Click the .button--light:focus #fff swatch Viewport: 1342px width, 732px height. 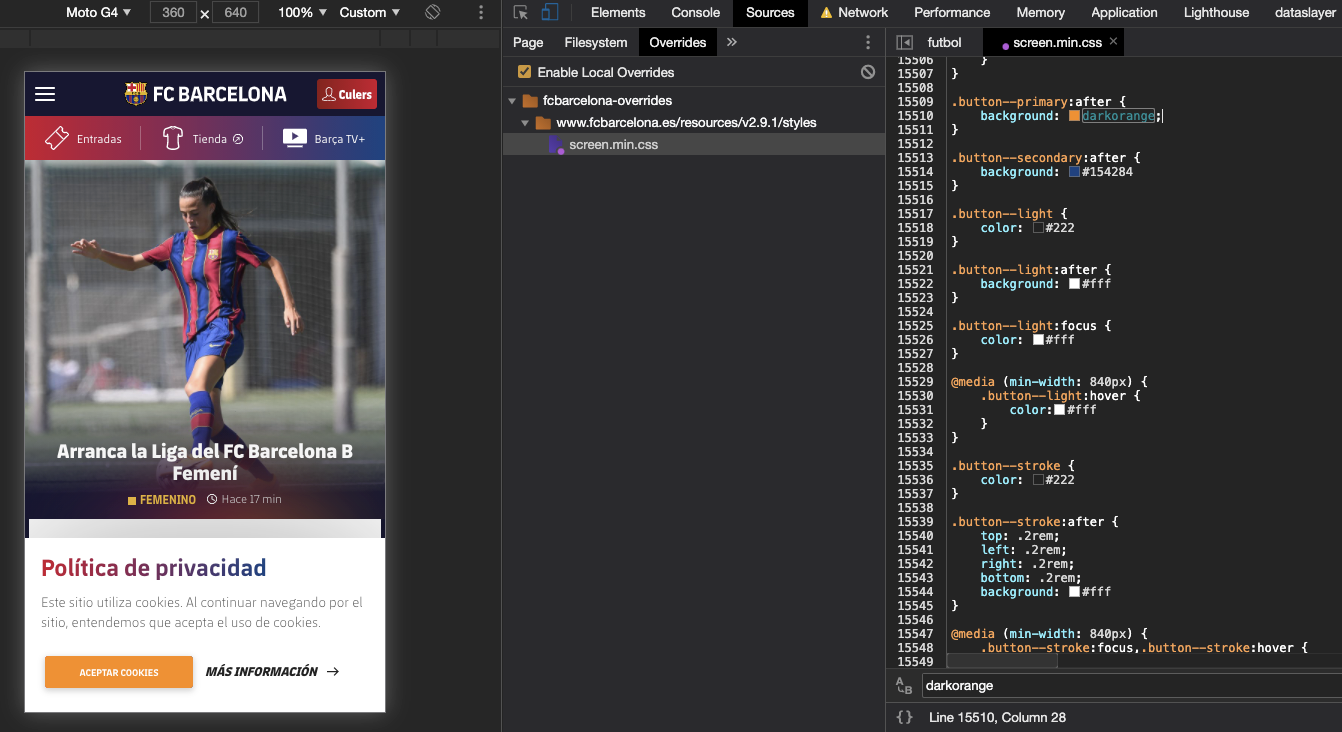click(1038, 340)
